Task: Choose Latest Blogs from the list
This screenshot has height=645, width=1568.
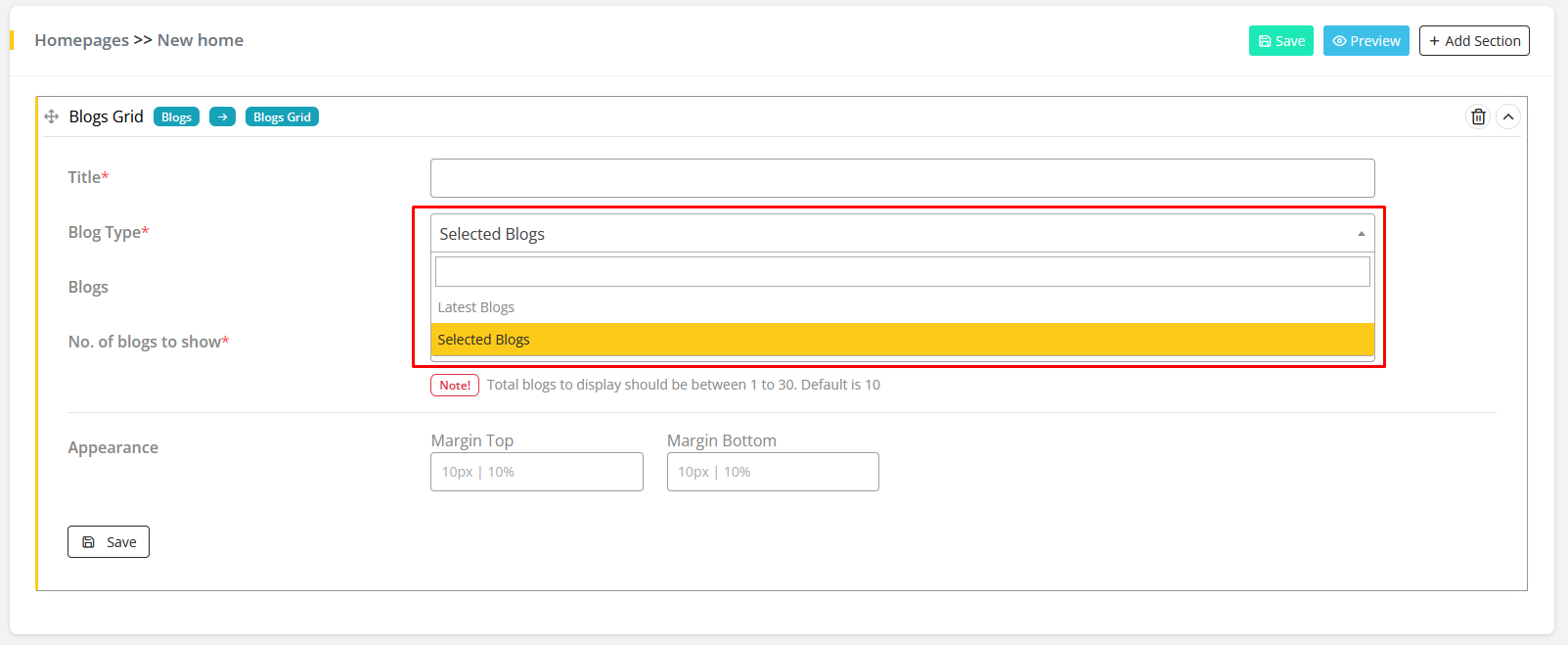Action: click(x=476, y=307)
